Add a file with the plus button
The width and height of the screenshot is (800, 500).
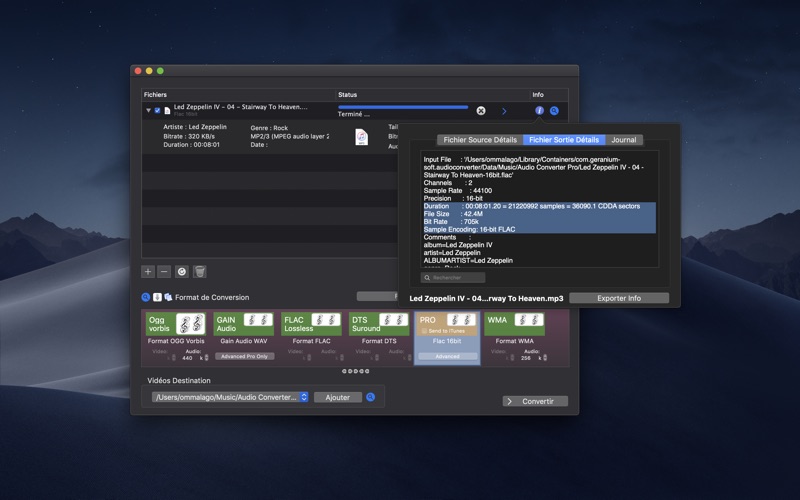(148, 271)
